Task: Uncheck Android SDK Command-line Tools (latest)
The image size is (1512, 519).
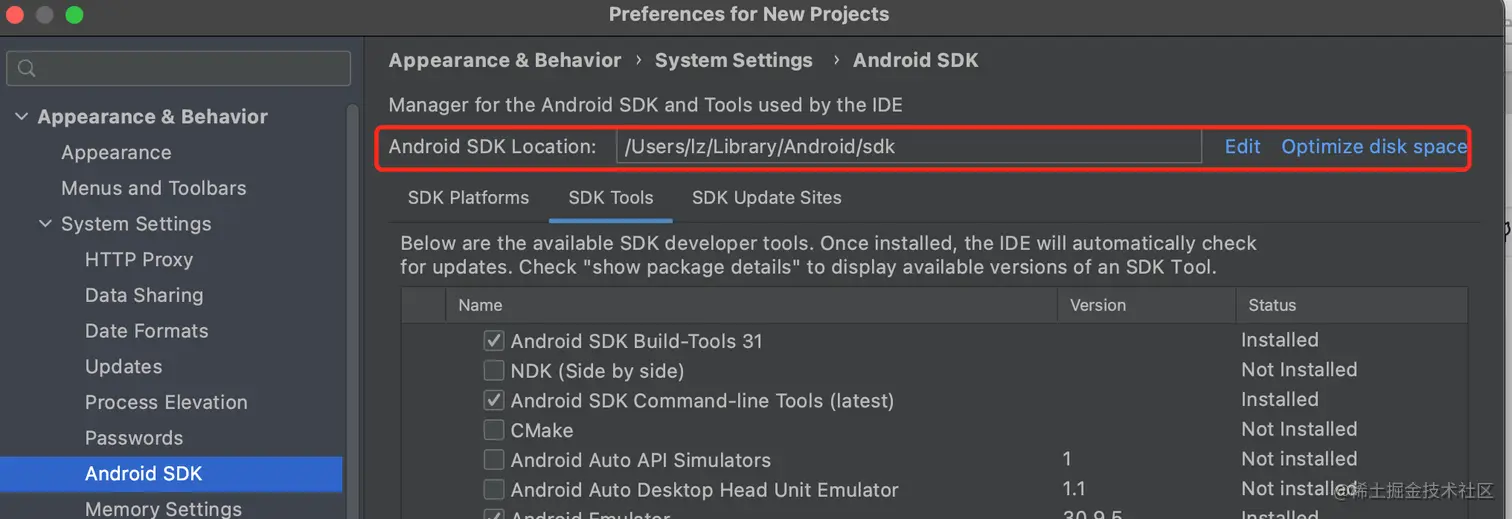Action: click(x=494, y=400)
